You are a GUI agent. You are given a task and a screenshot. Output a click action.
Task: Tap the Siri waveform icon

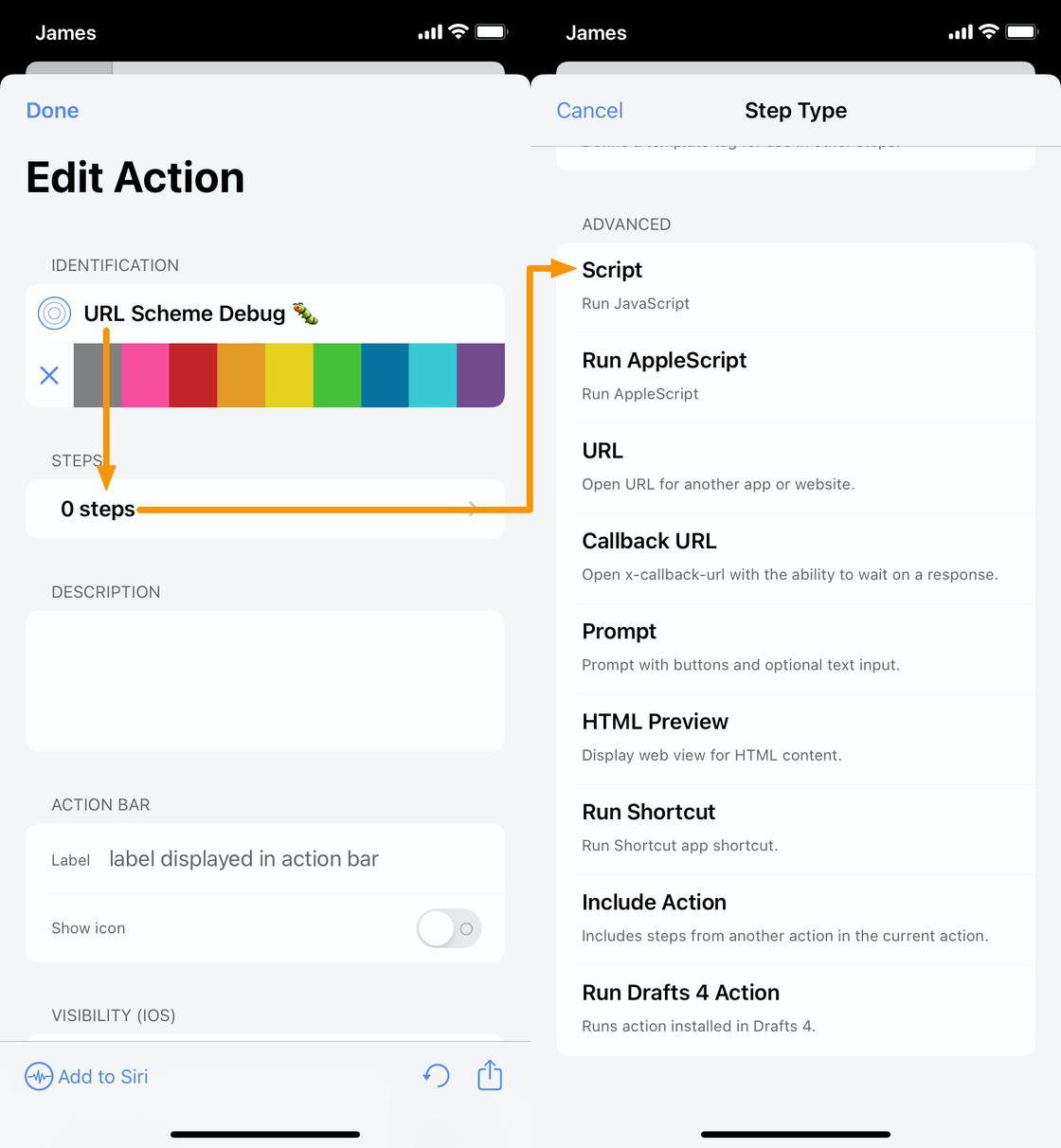(39, 1076)
